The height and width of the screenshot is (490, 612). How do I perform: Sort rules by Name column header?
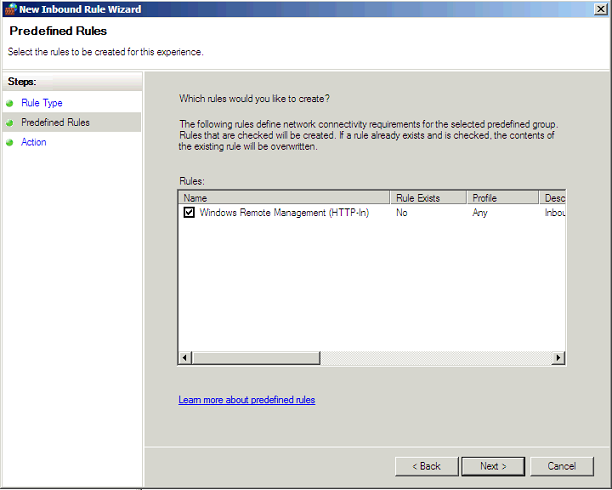coord(284,198)
